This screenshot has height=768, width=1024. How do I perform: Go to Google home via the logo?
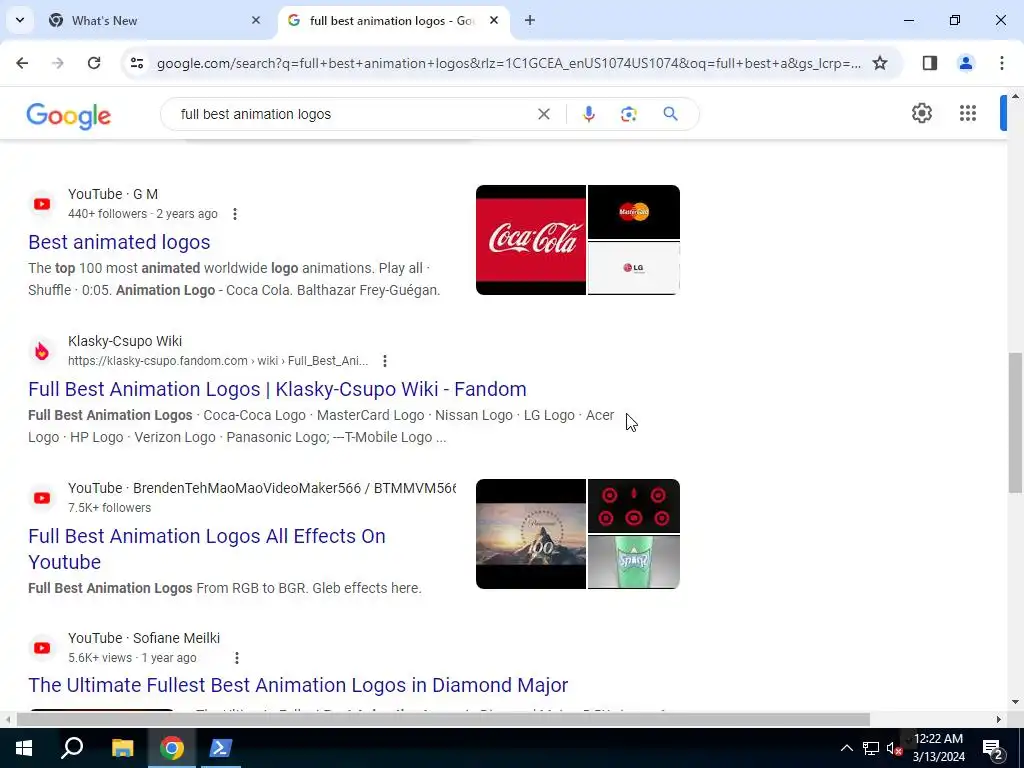(x=69, y=116)
